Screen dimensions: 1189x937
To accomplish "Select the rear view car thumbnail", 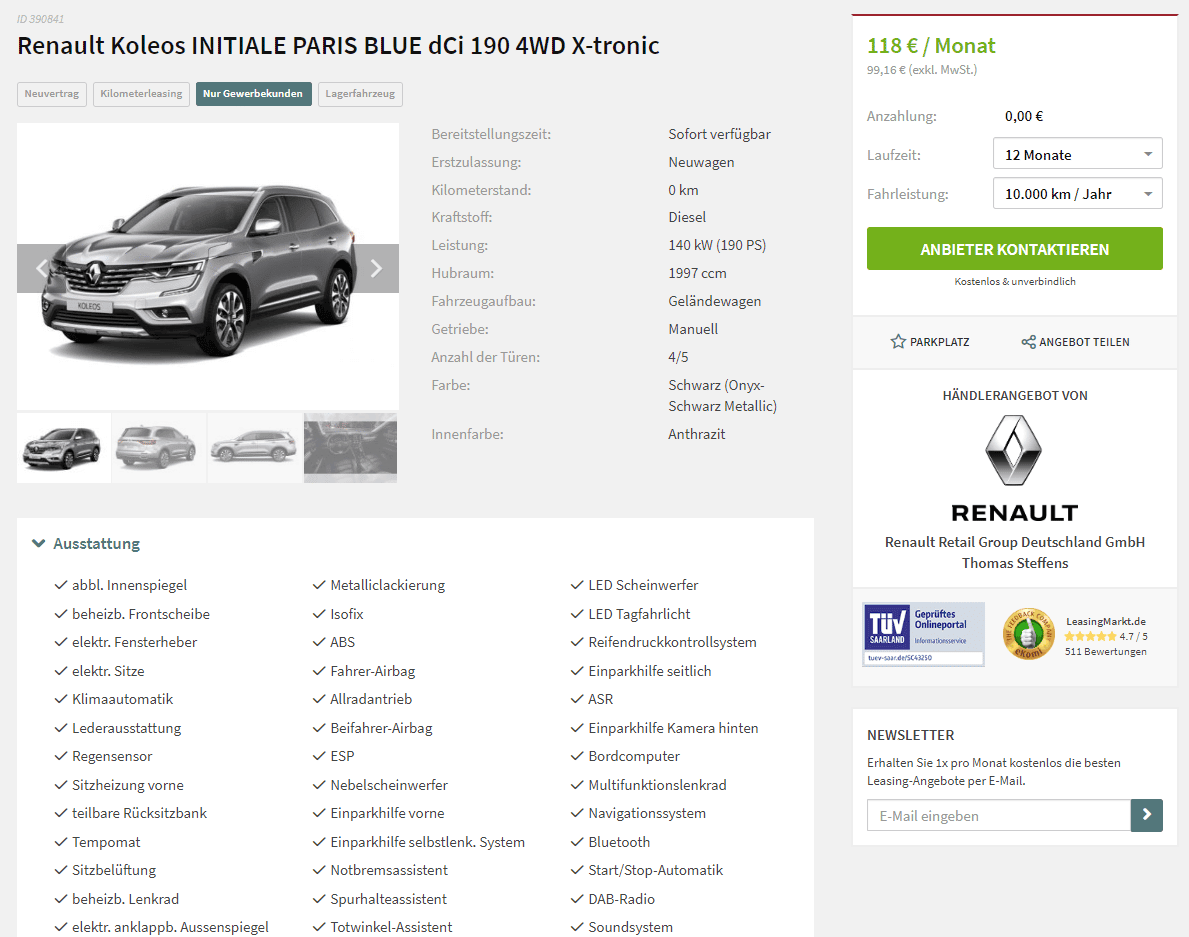I will tap(158, 447).
